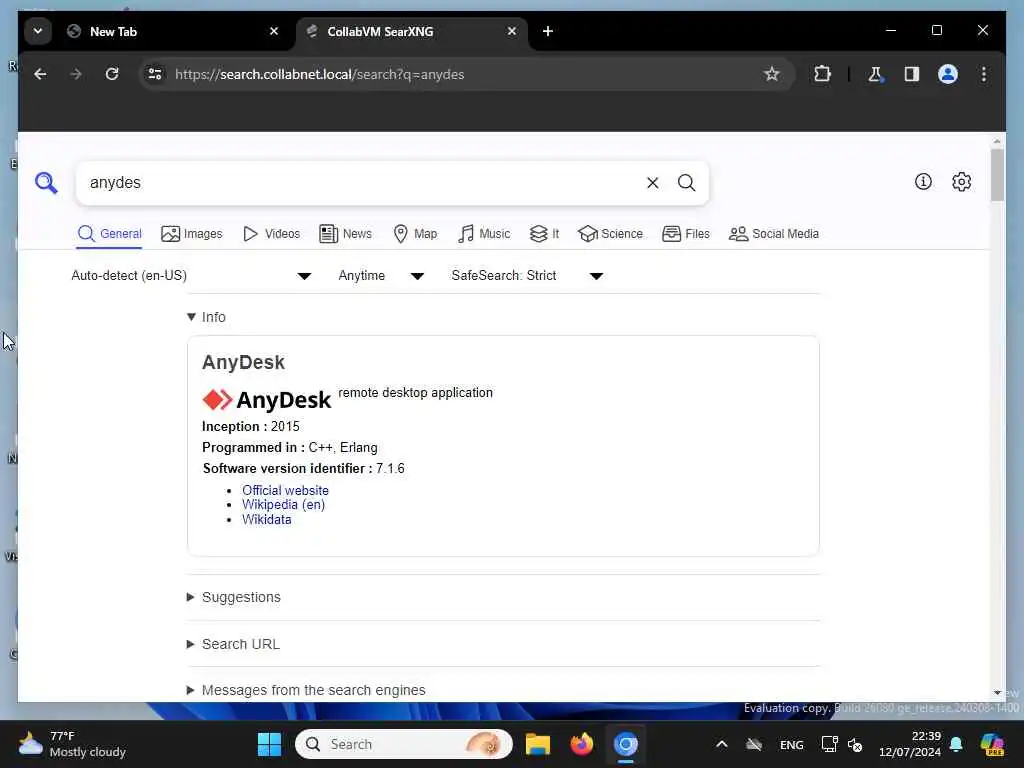Go back to previous page
Viewport: 1024px width, 768px height.
pos(40,74)
